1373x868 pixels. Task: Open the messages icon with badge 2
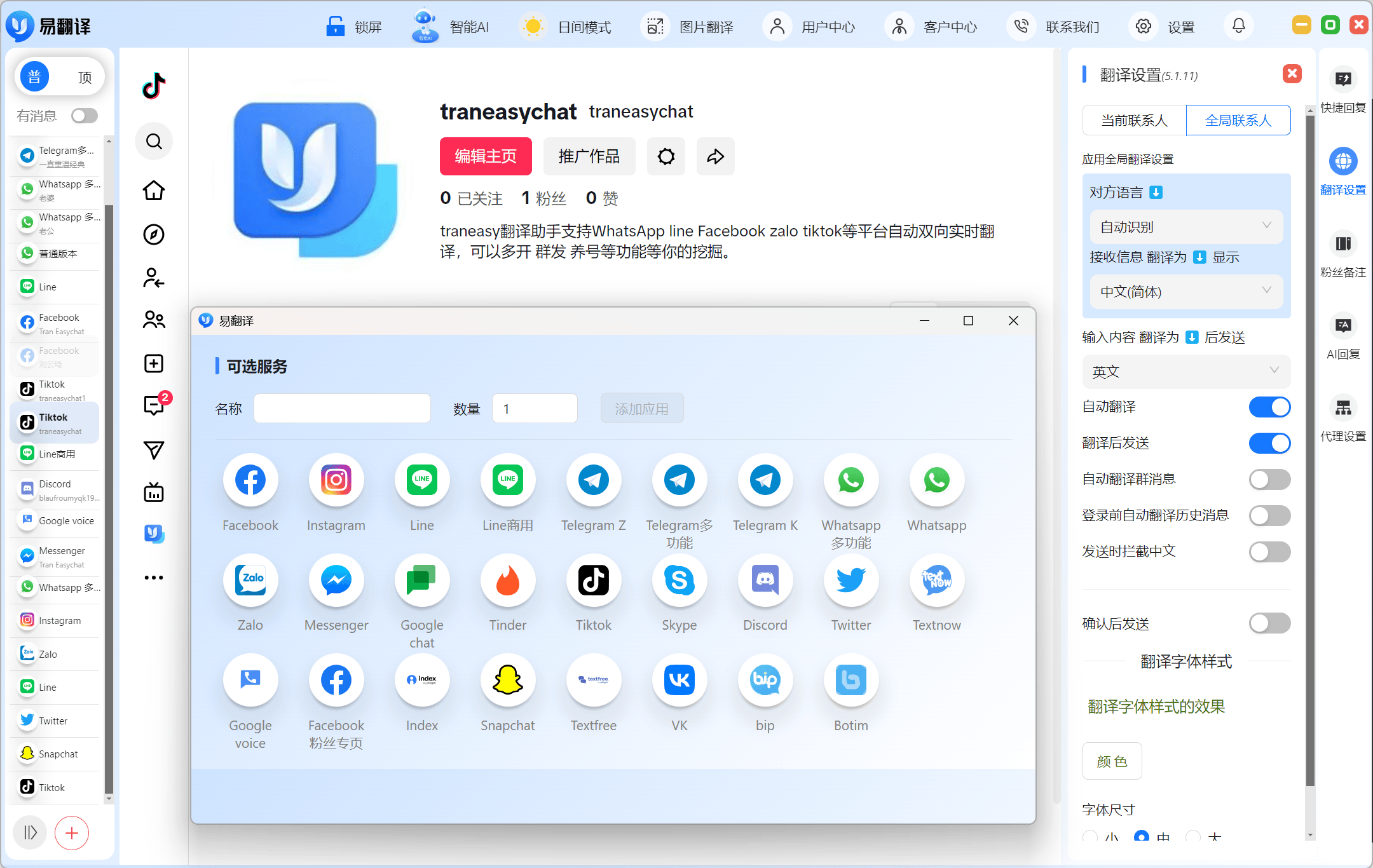tap(154, 405)
